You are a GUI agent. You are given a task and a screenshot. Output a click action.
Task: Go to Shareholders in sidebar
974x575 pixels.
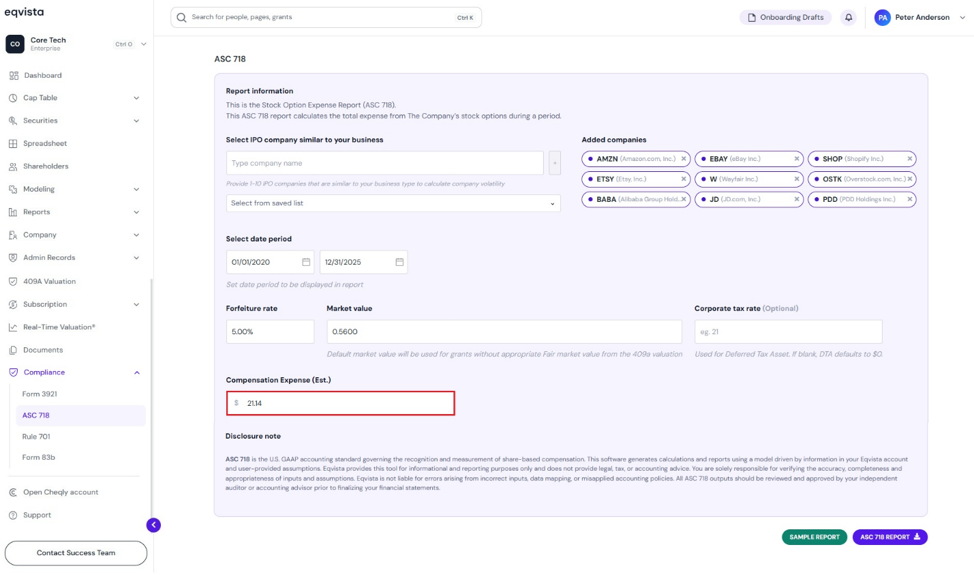point(46,166)
